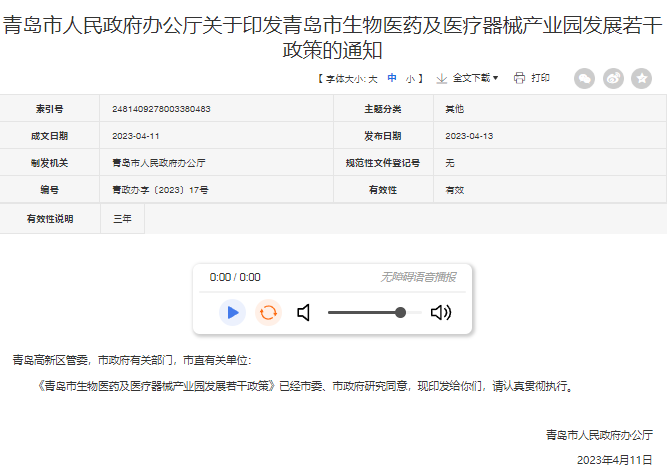Adjust the volume slider knob

[400, 313]
